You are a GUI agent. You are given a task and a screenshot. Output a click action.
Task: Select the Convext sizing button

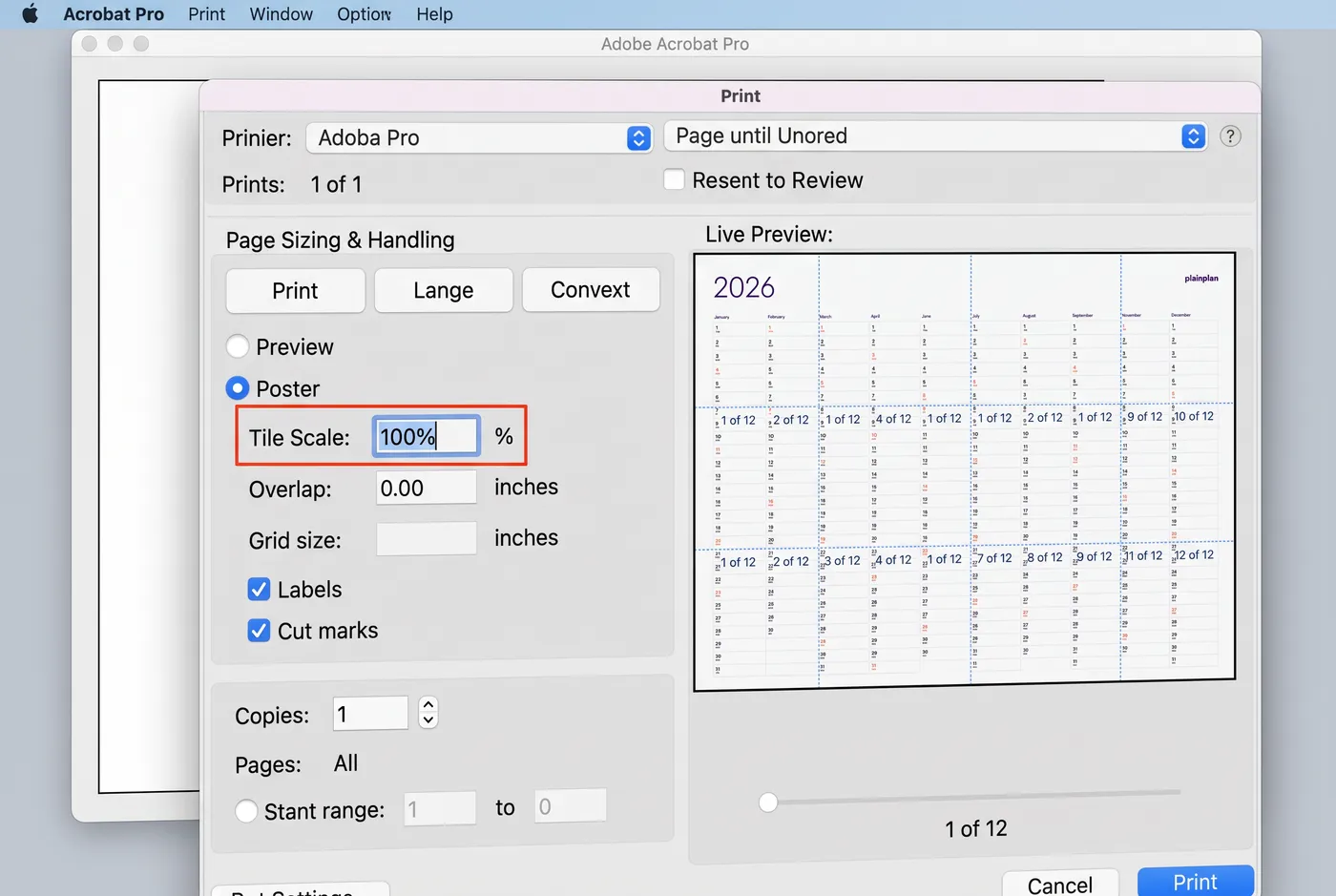pos(591,289)
